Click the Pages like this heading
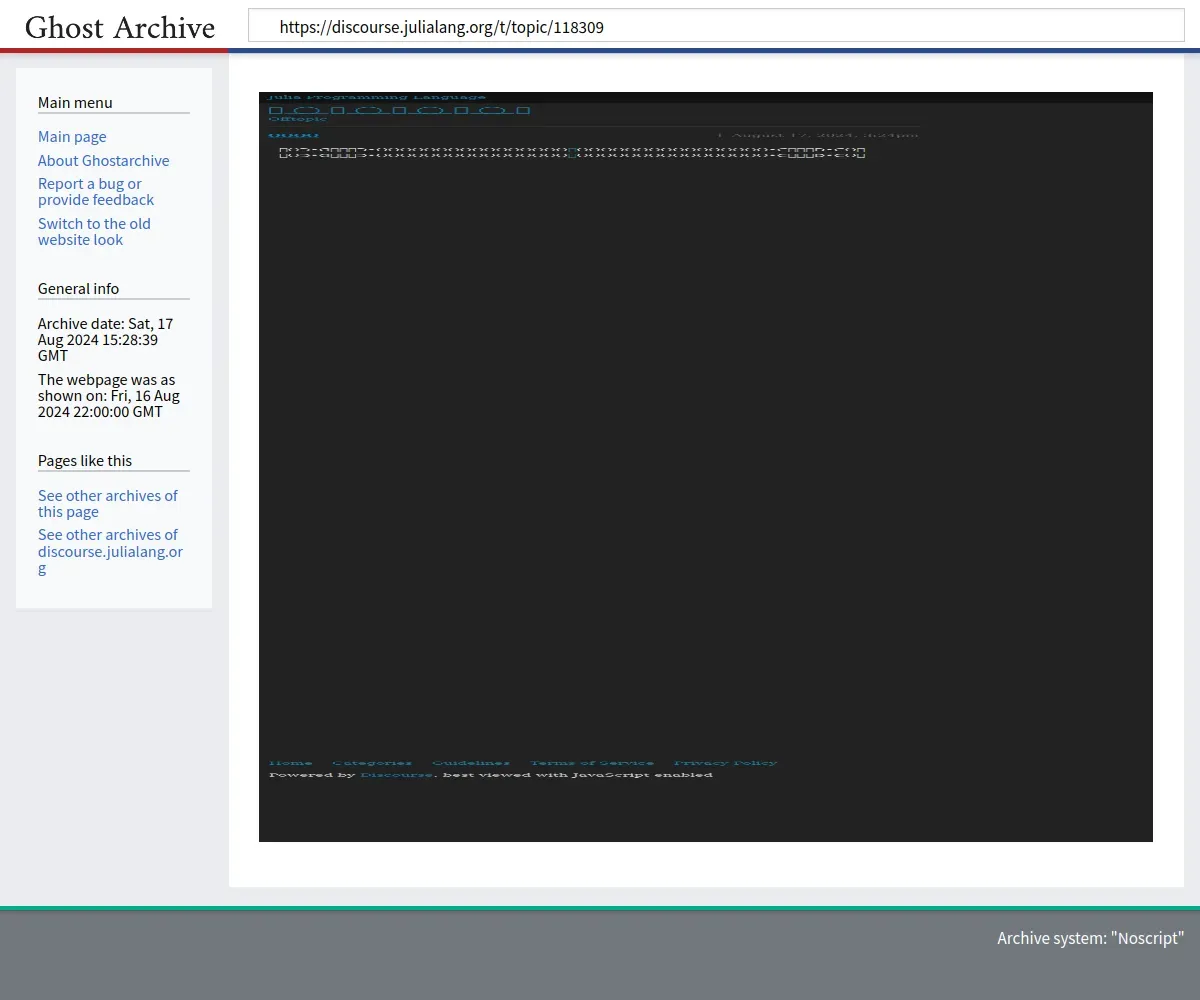Viewport: 1200px width, 1000px height. click(85, 460)
